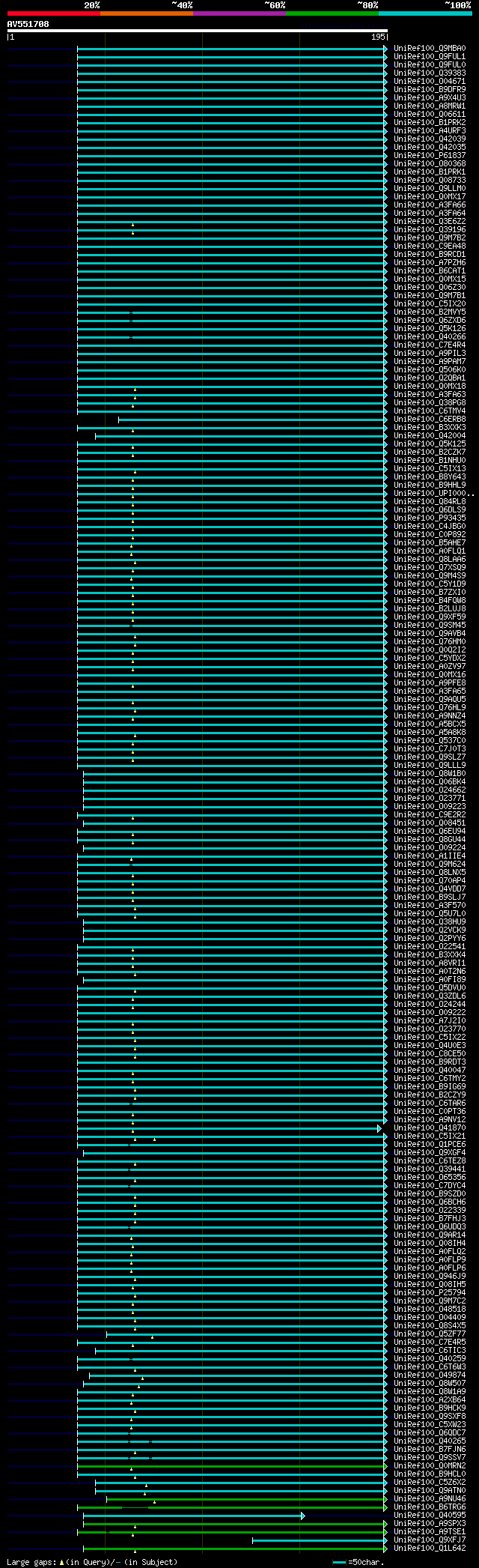This screenshot has width=479, height=1568.
Task: Select hit label UniRef100_A9PIL3
Action: (430, 353)
